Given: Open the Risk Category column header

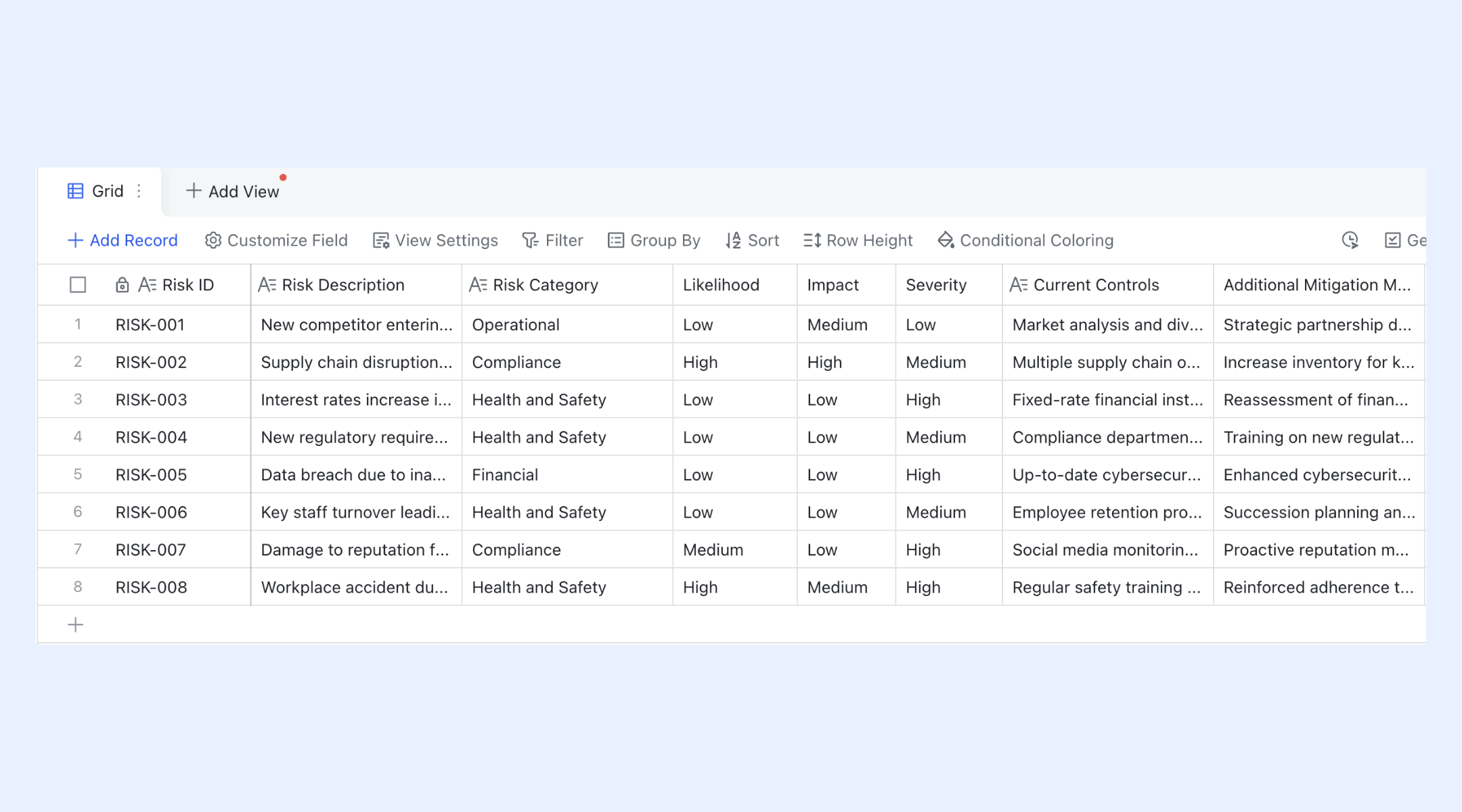Looking at the screenshot, I should click(567, 285).
